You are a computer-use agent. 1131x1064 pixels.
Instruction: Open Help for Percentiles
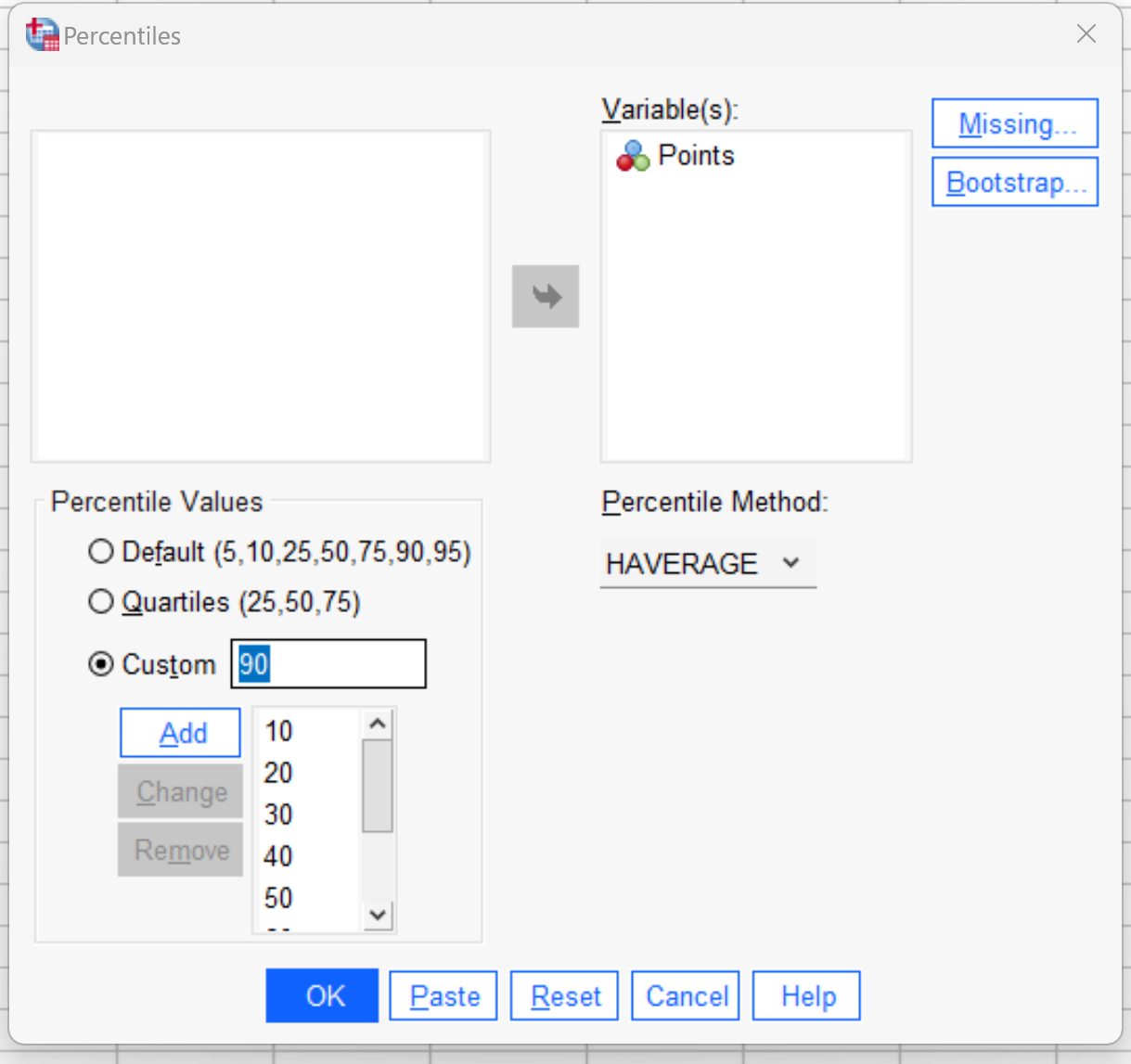[x=806, y=996]
